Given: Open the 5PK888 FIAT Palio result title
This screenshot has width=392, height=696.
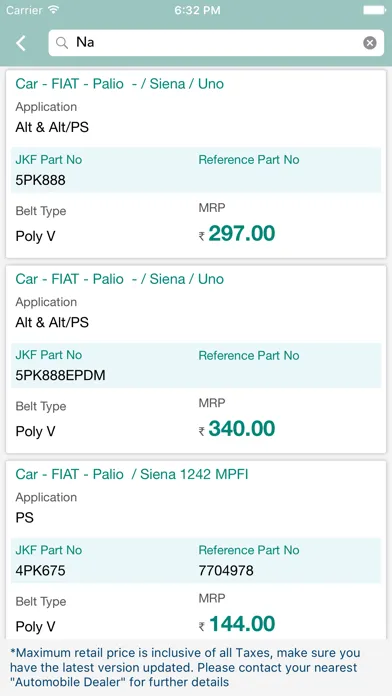Looking at the screenshot, I should coord(119,84).
